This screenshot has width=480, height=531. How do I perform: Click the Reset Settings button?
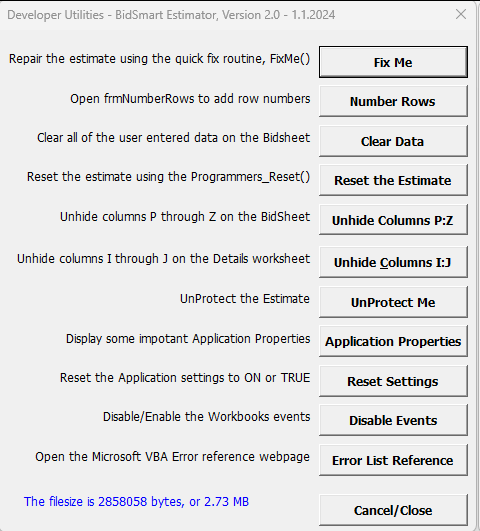(393, 381)
